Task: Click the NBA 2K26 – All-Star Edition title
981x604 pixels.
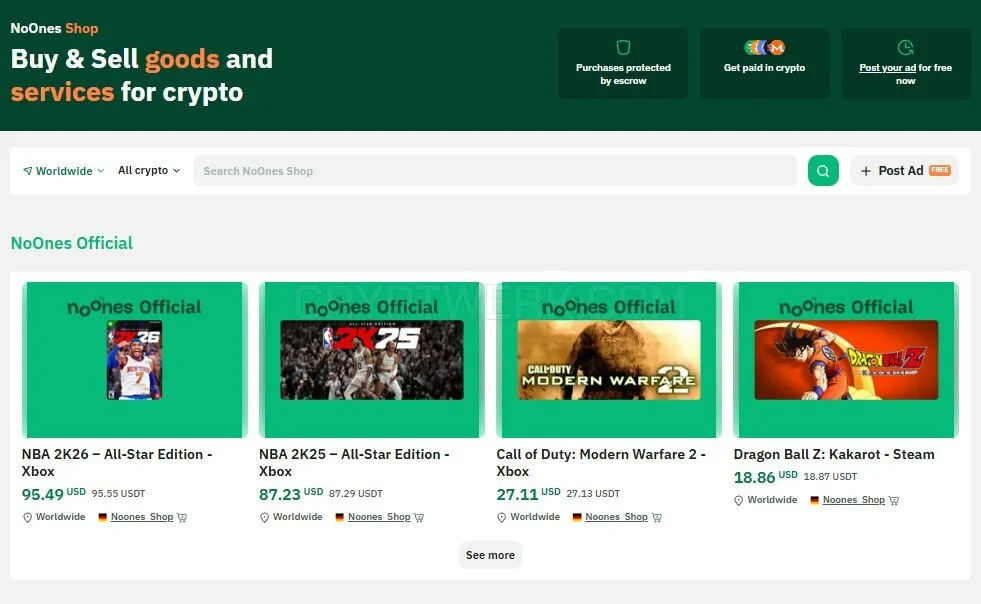Action: [117, 463]
